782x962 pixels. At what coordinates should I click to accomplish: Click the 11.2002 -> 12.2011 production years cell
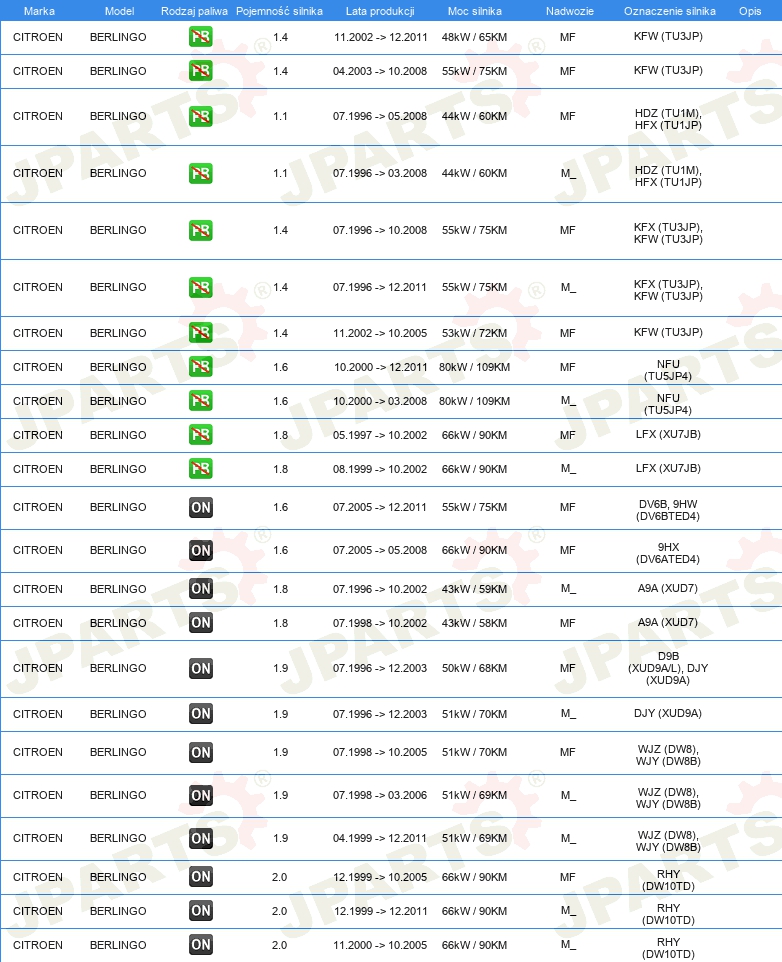380,37
